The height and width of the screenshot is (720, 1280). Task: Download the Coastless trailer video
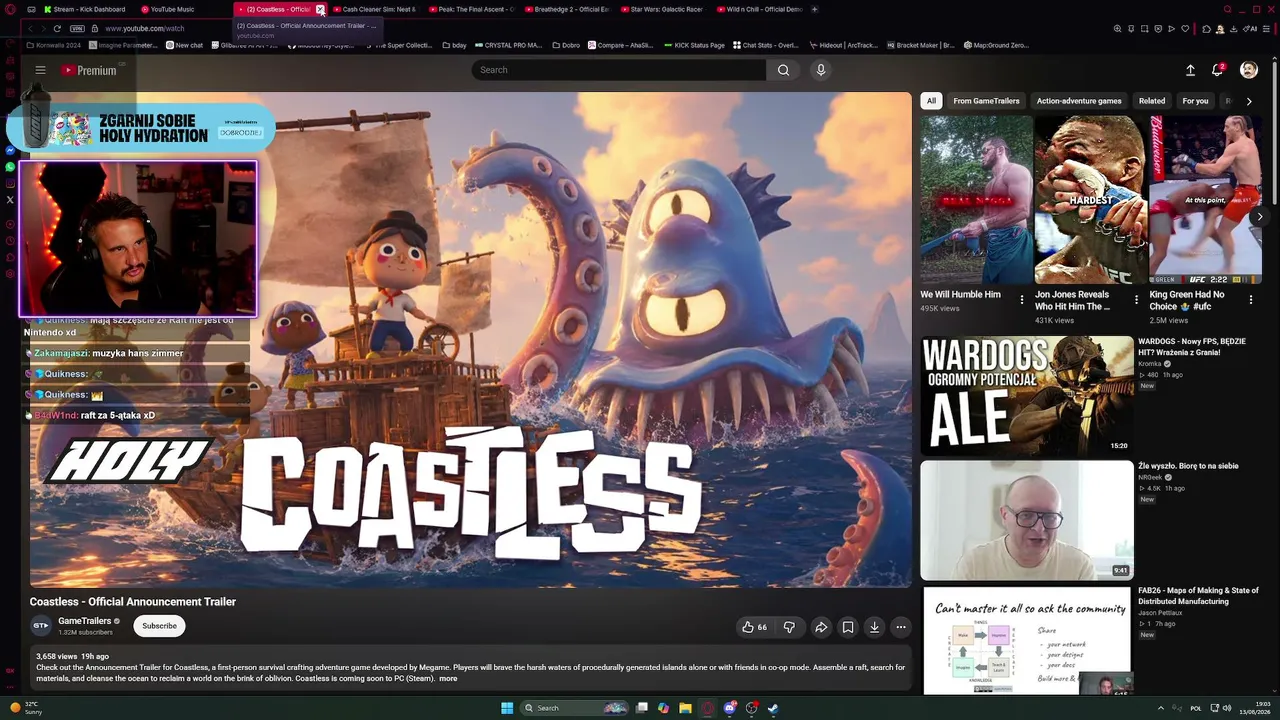874,627
